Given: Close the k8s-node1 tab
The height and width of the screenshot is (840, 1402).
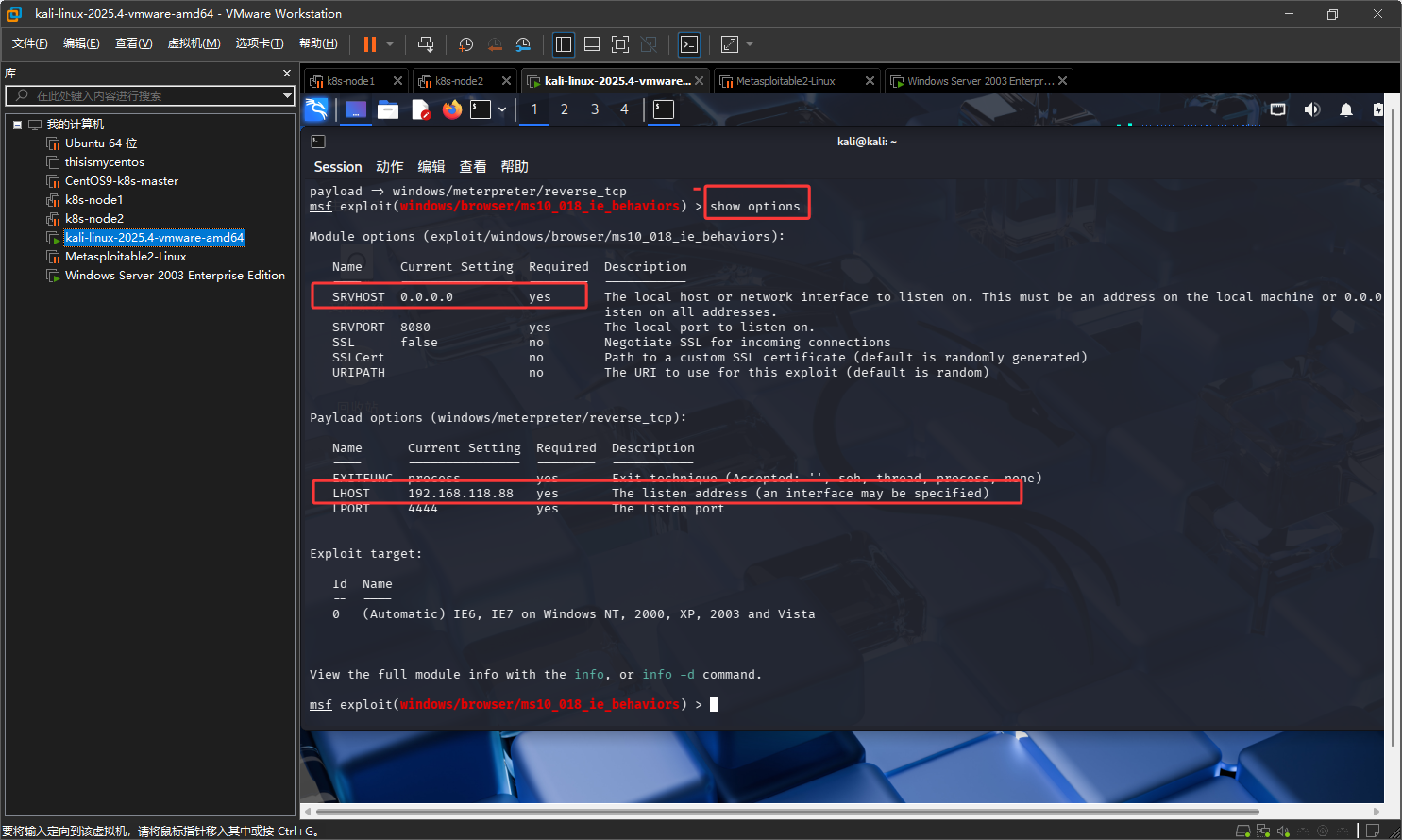Looking at the screenshot, I should [397, 81].
